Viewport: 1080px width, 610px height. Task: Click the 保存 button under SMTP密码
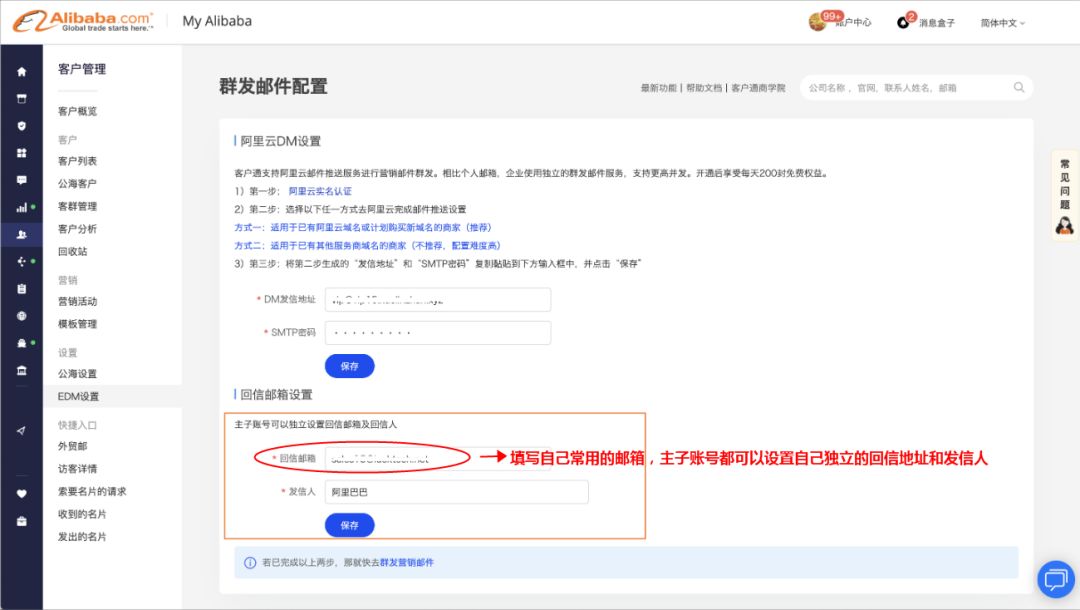point(349,366)
